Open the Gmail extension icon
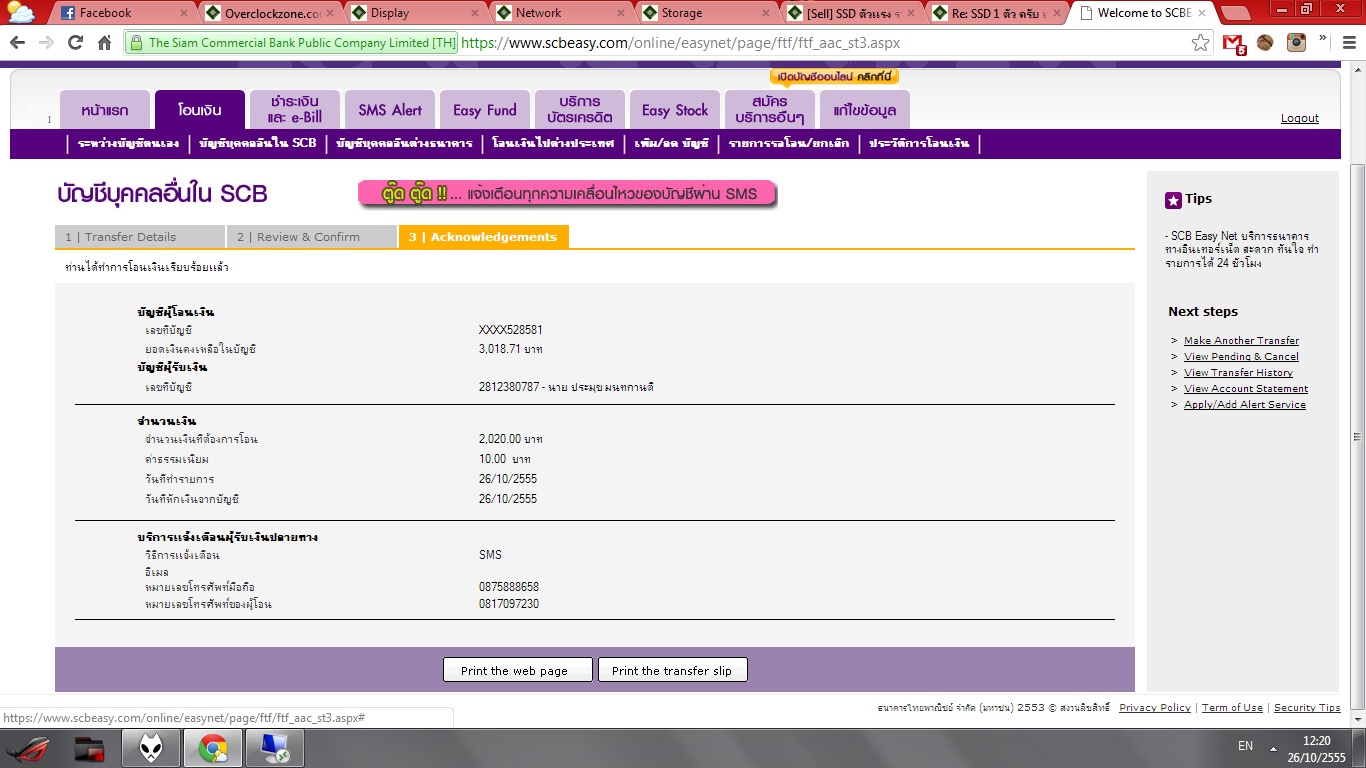 1235,43
